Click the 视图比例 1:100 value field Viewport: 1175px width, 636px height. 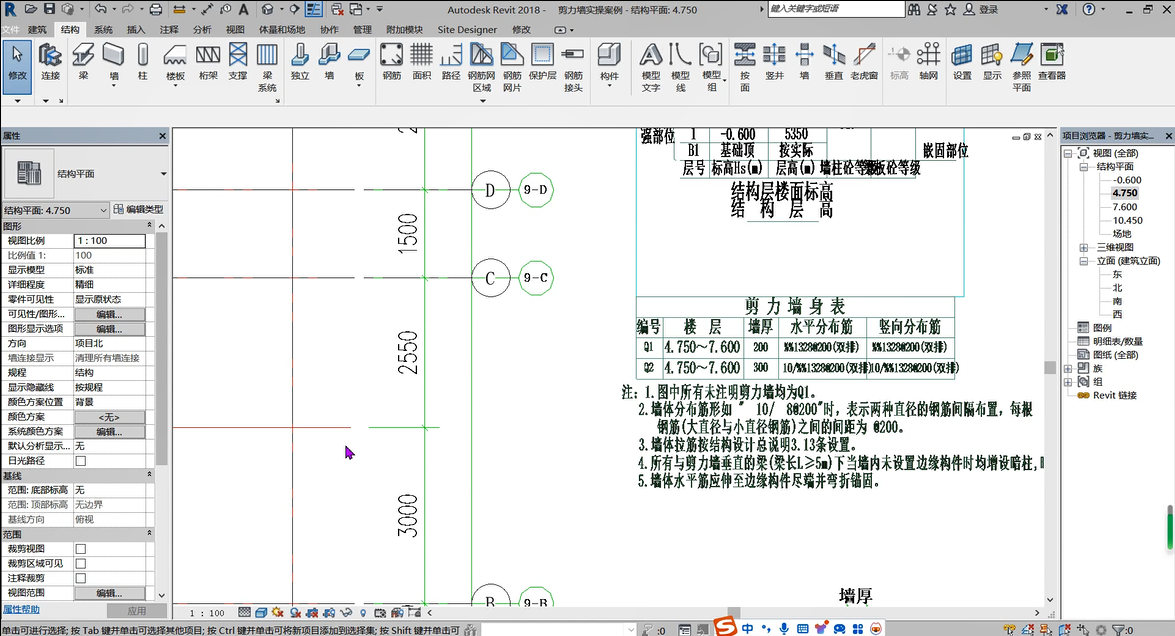[109, 240]
